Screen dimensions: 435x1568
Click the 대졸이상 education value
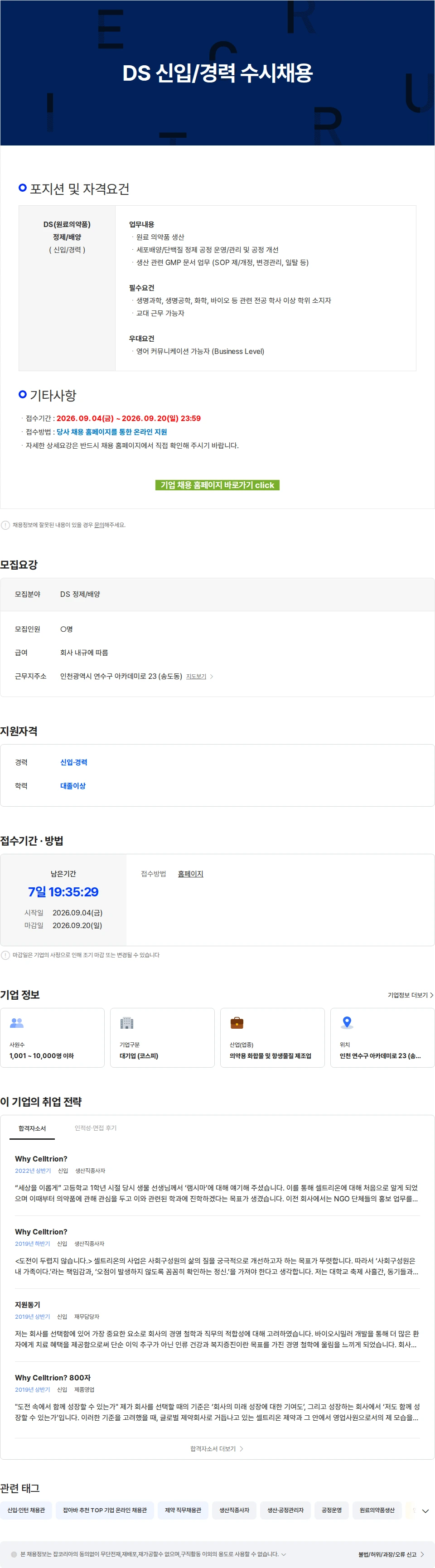(73, 786)
